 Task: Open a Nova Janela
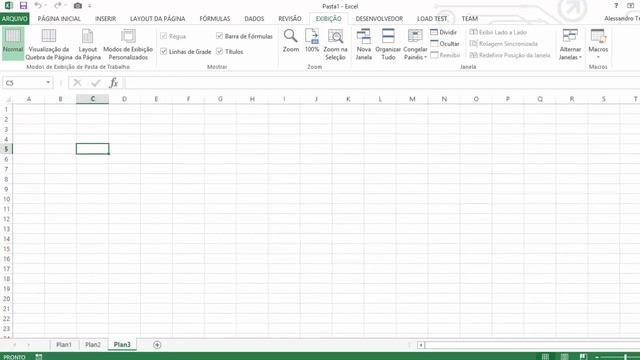363,44
